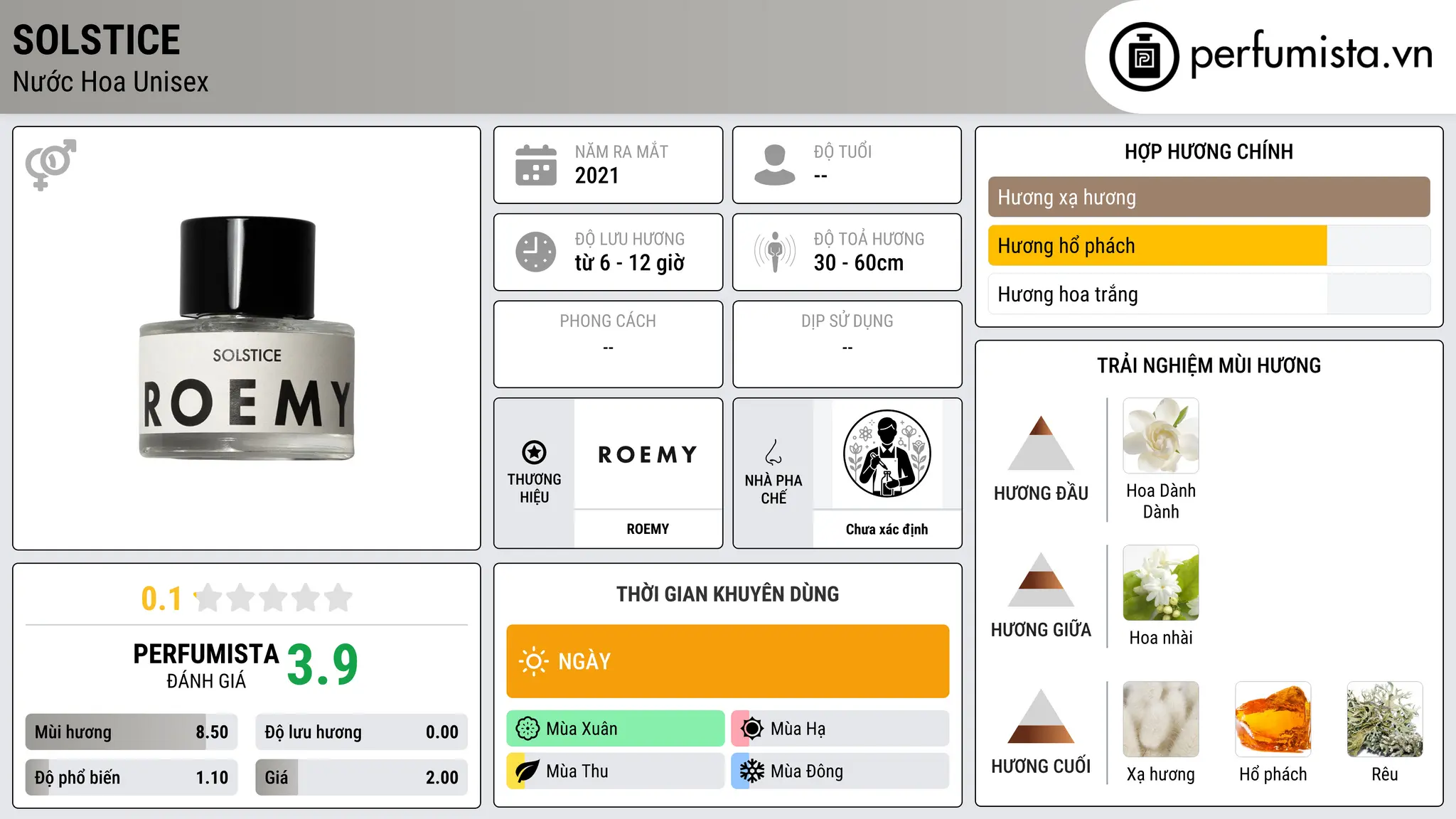Click the Hương hoa trắng accord bar
Viewport: 1456px width, 819px height.
[1209, 294]
